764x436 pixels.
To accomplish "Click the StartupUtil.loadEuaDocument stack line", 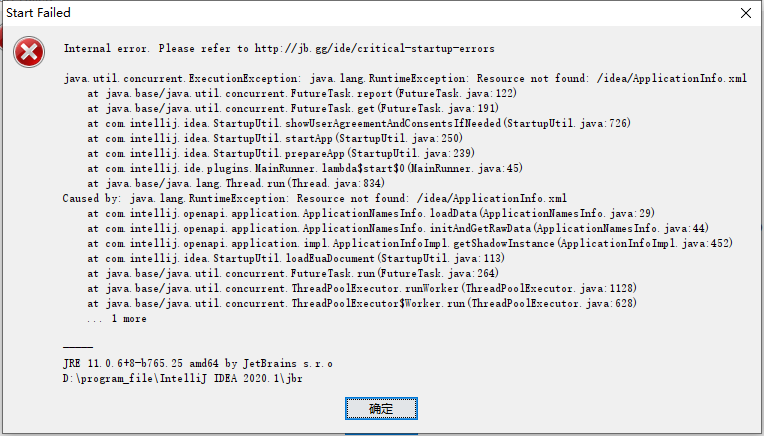I will 296,259.
